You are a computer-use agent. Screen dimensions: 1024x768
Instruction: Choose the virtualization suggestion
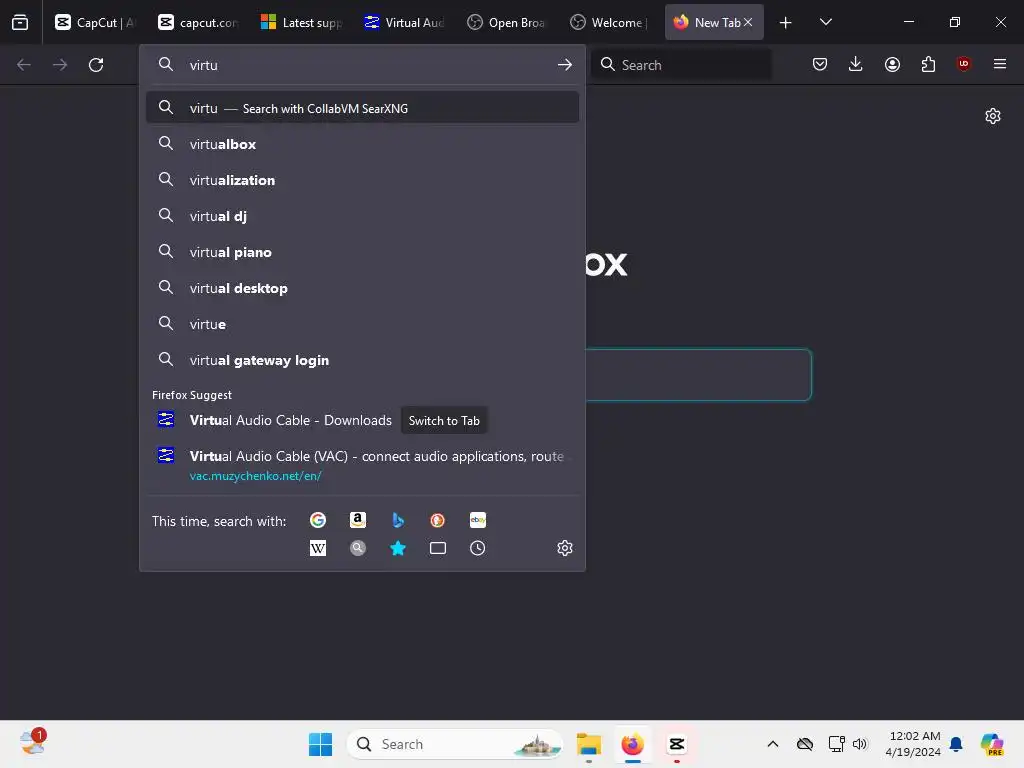[x=362, y=180]
